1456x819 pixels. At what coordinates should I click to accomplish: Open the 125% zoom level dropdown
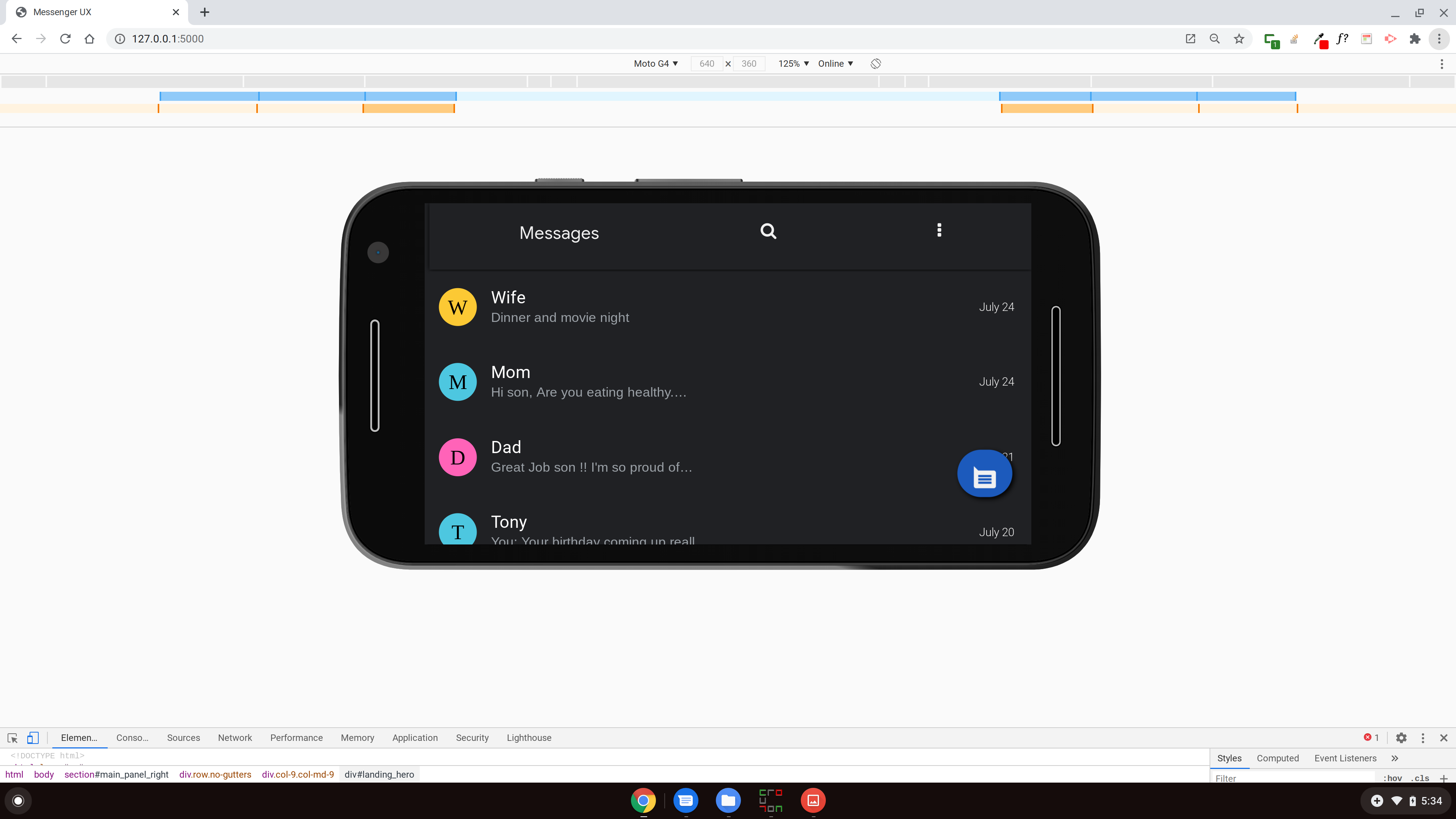[x=793, y=64]
